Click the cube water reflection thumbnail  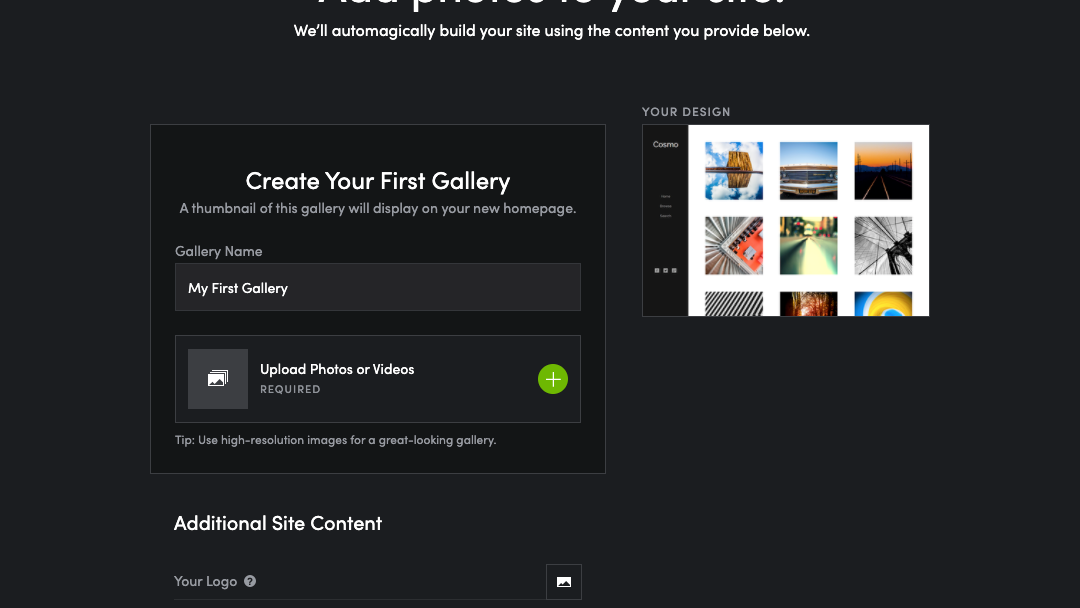[733, 170]
